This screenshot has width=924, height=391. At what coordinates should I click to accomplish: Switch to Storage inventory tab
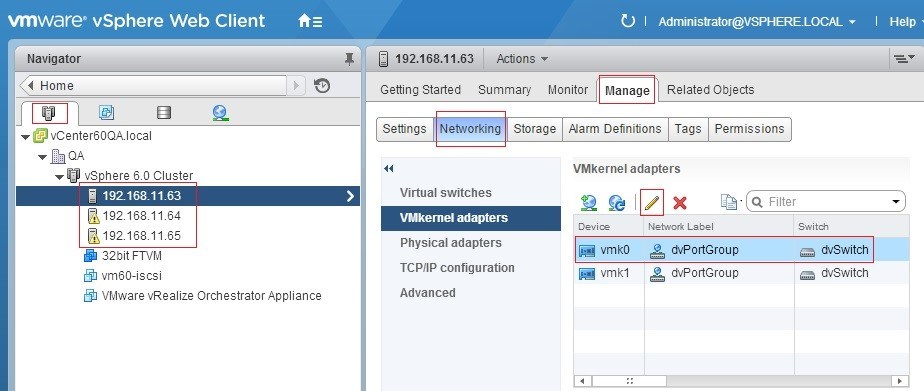coord(164,112)
